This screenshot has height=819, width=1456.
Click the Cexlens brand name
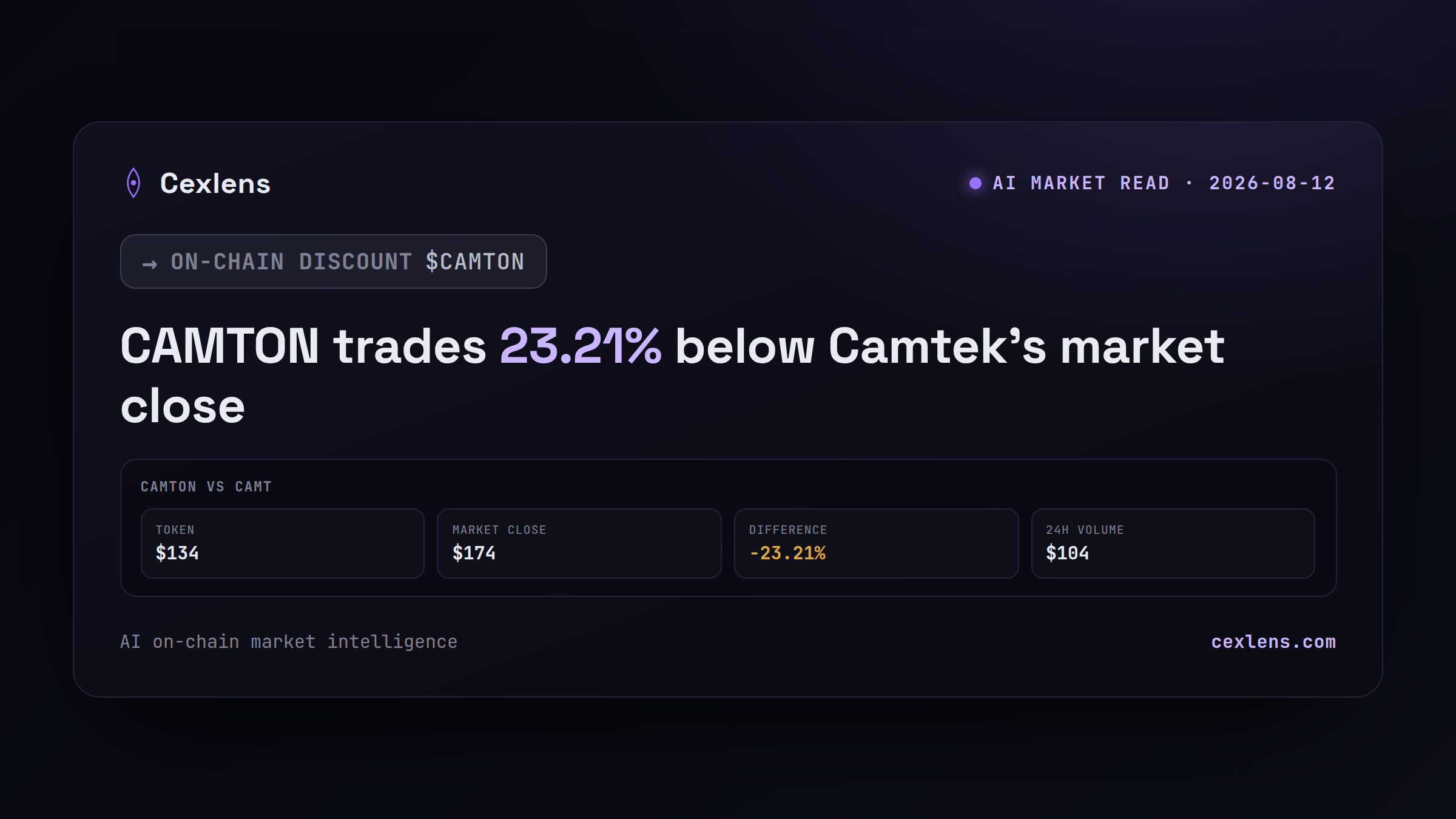coord(215,183)
